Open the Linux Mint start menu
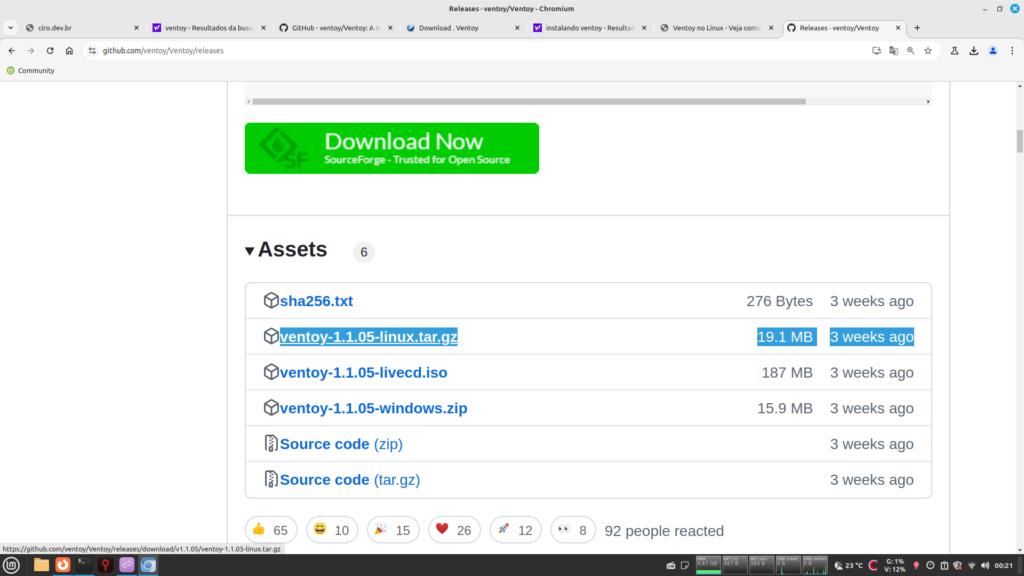Image resolution: width=1024 pixels, height=576 pixels. 12,565
